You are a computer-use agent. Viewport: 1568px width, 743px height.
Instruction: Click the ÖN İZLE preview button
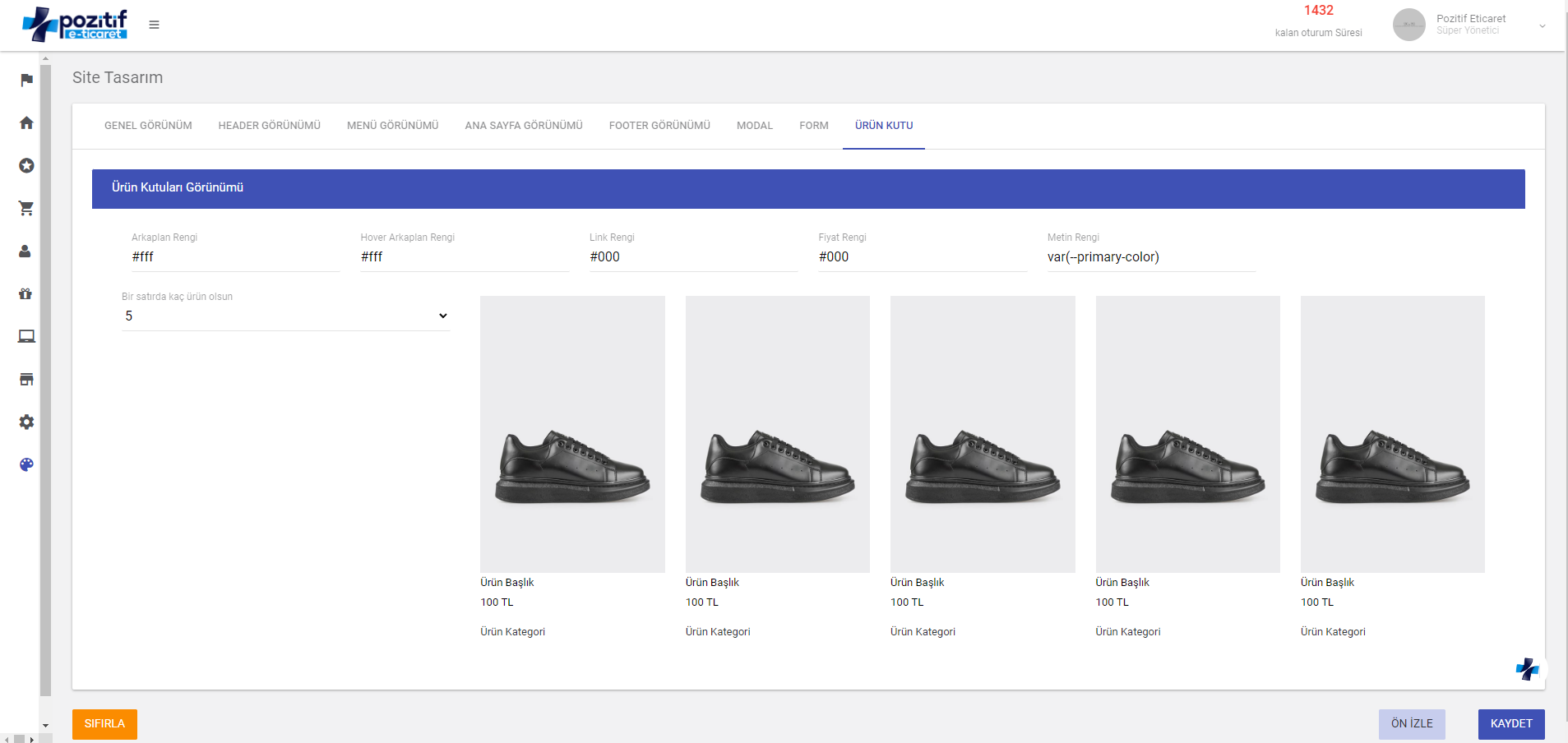(1411, 723)
